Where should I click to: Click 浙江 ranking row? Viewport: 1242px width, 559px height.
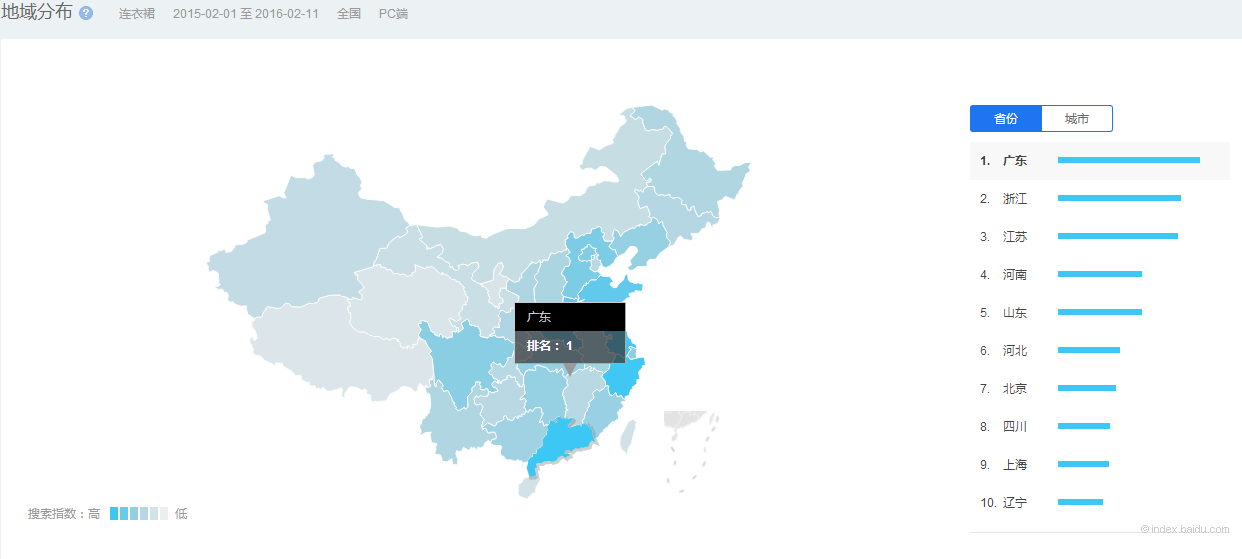point(1014,199)
